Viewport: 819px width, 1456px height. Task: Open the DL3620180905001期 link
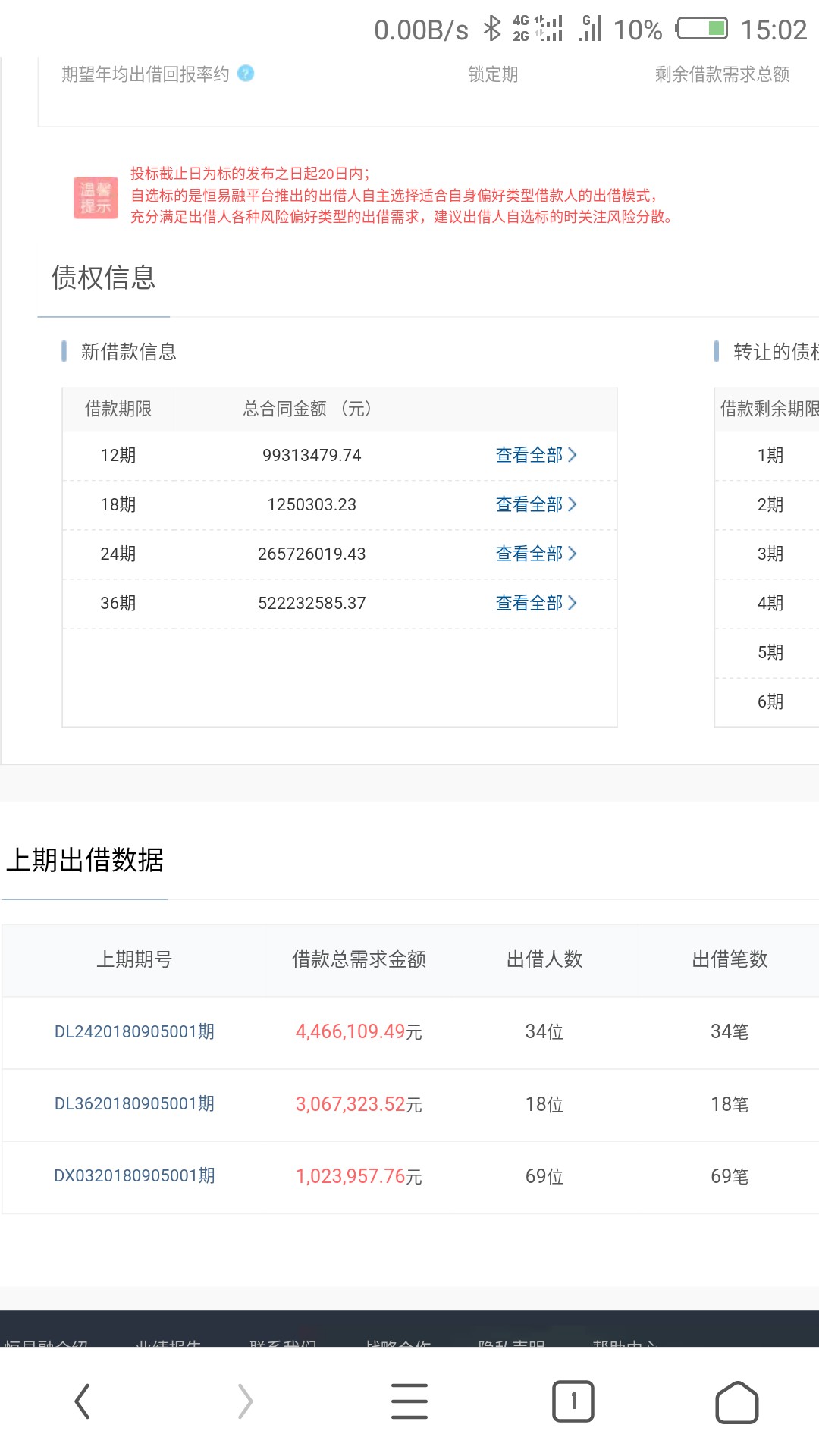(134, 1103)
